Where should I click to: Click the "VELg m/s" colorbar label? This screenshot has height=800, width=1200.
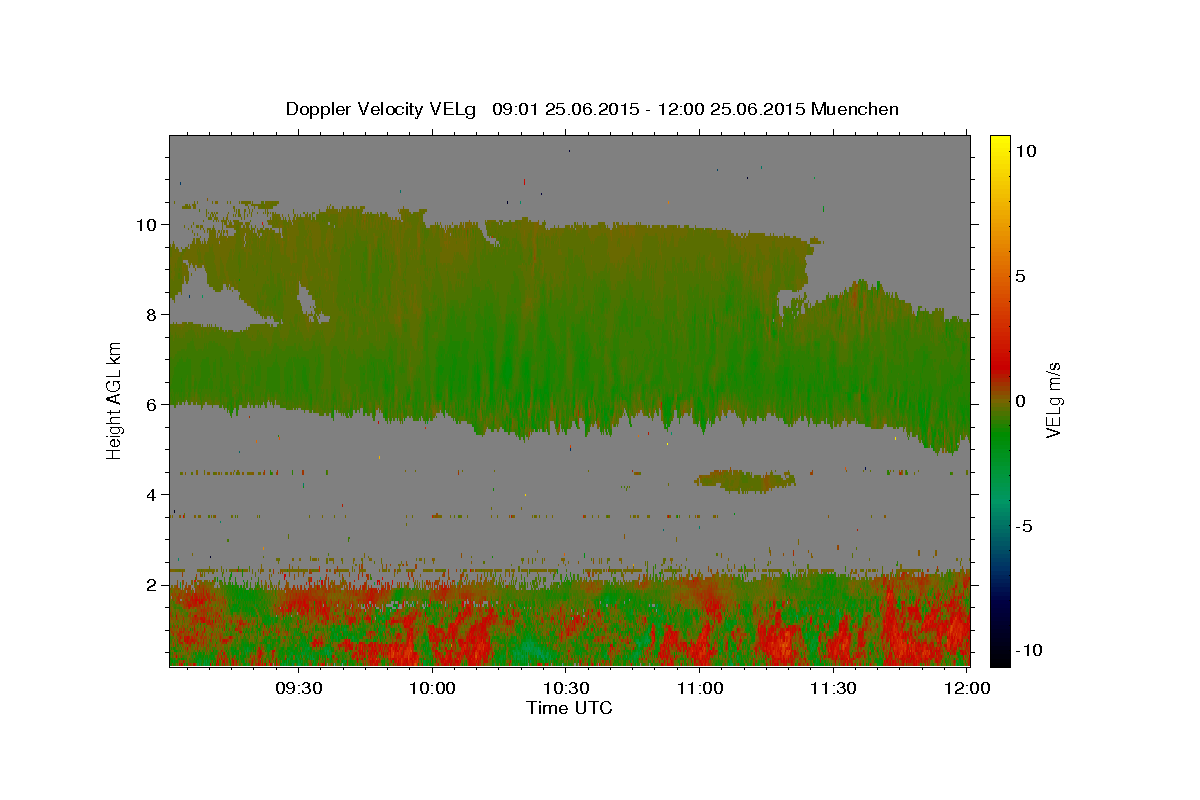1054,400
